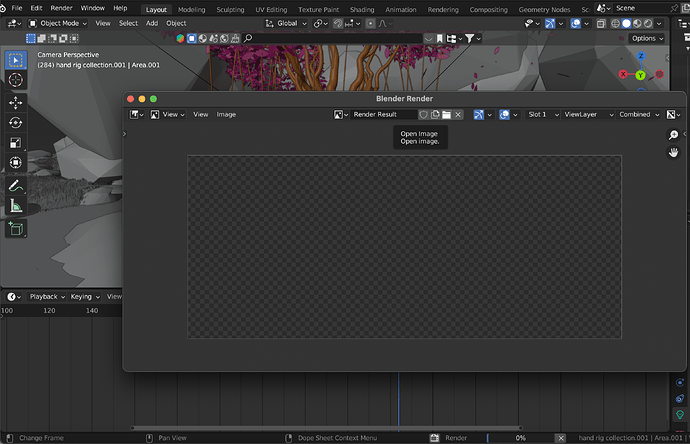690x444 pixels.
Task: Click the outliner filter funnel icon
Action: [470, 39]
